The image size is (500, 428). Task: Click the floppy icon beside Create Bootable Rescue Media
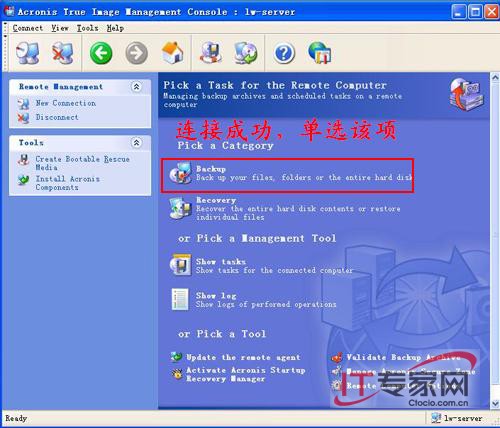(x=23, y=160)
